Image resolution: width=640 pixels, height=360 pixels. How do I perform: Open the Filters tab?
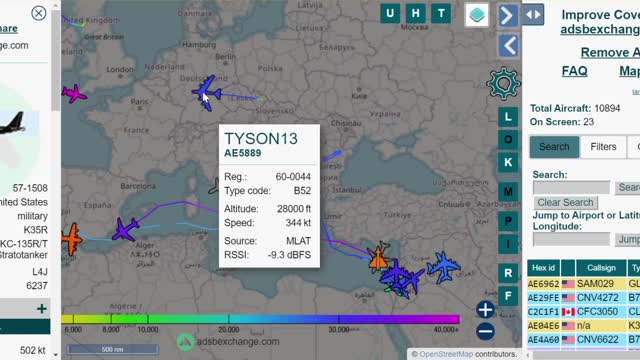pyautogui.click(x=603, y=147)
